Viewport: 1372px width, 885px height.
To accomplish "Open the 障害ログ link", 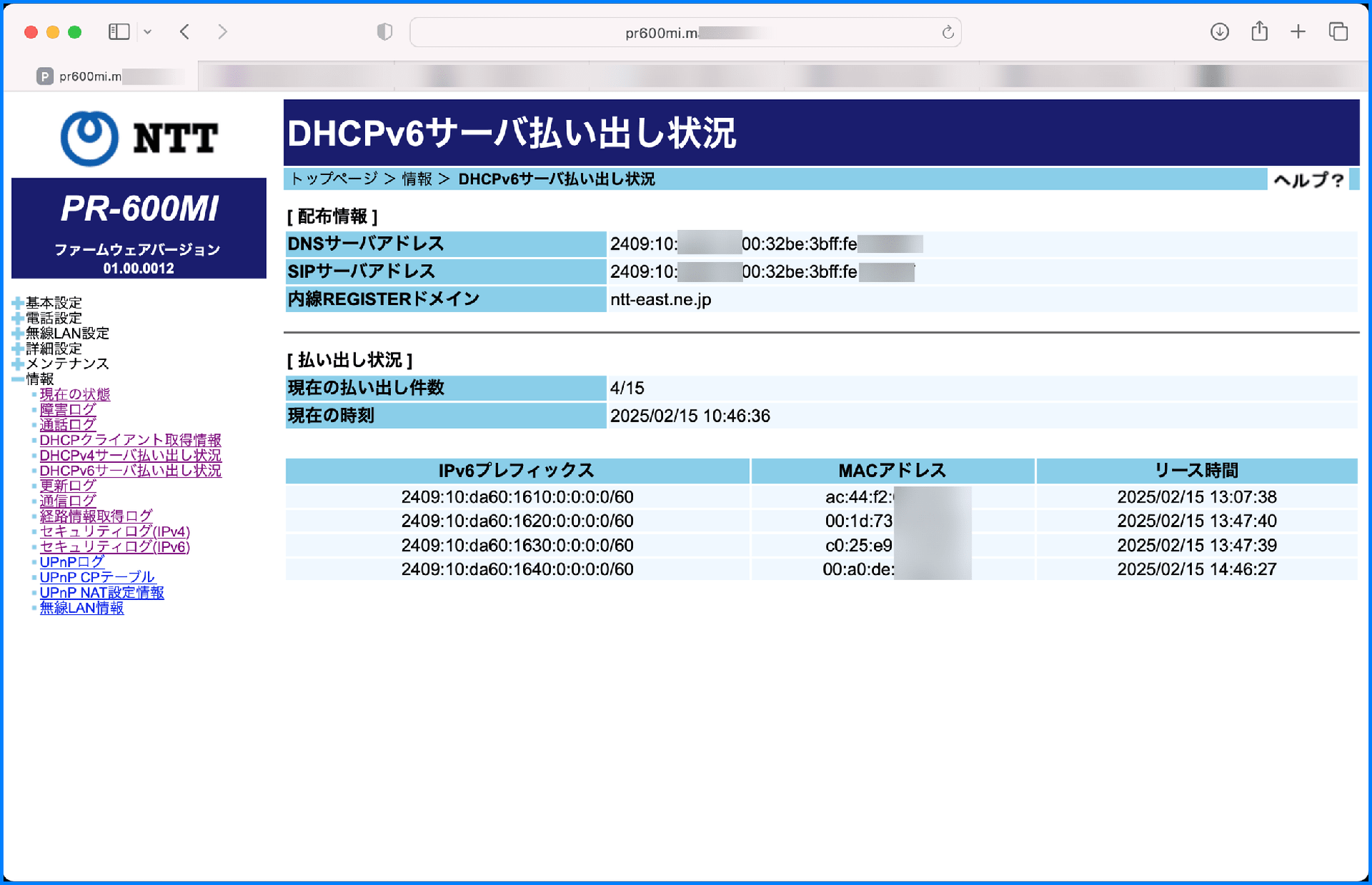I will (x=68, y=409).
